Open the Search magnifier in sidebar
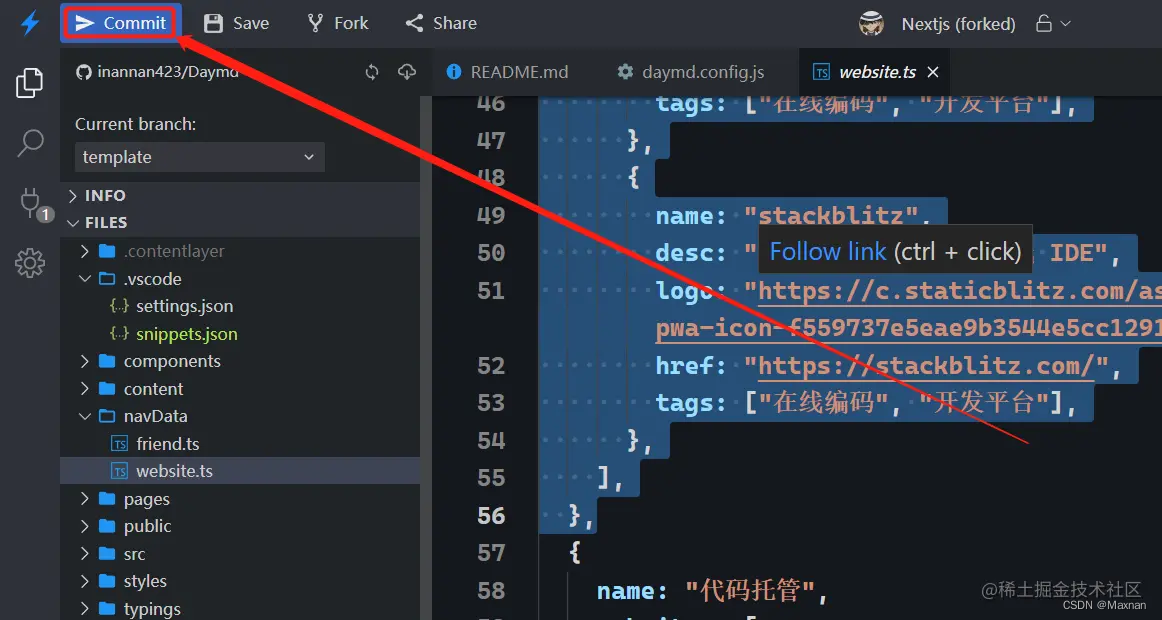Screen dimensions: 1162x620 (30, 142)
